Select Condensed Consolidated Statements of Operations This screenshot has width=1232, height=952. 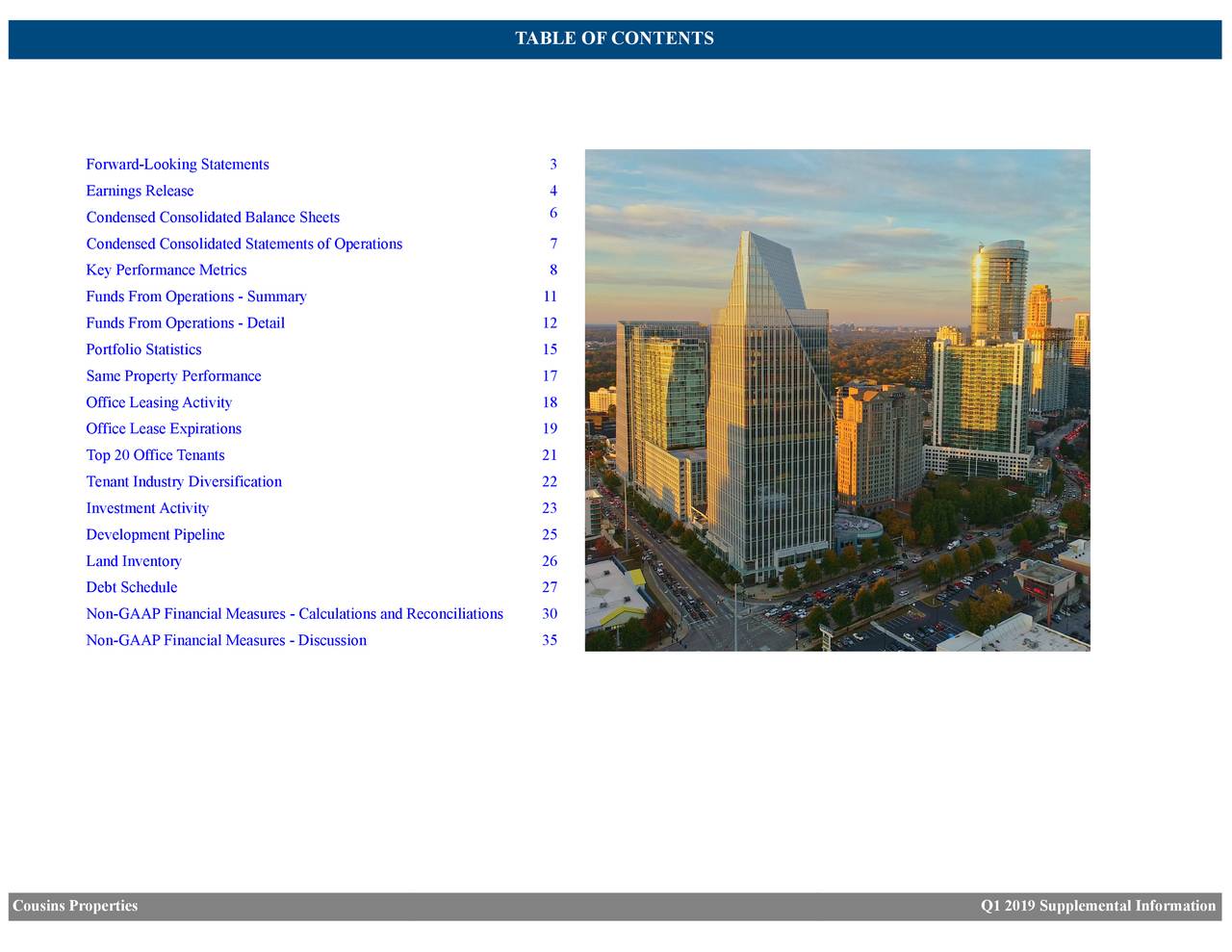(x=243, y=244)
